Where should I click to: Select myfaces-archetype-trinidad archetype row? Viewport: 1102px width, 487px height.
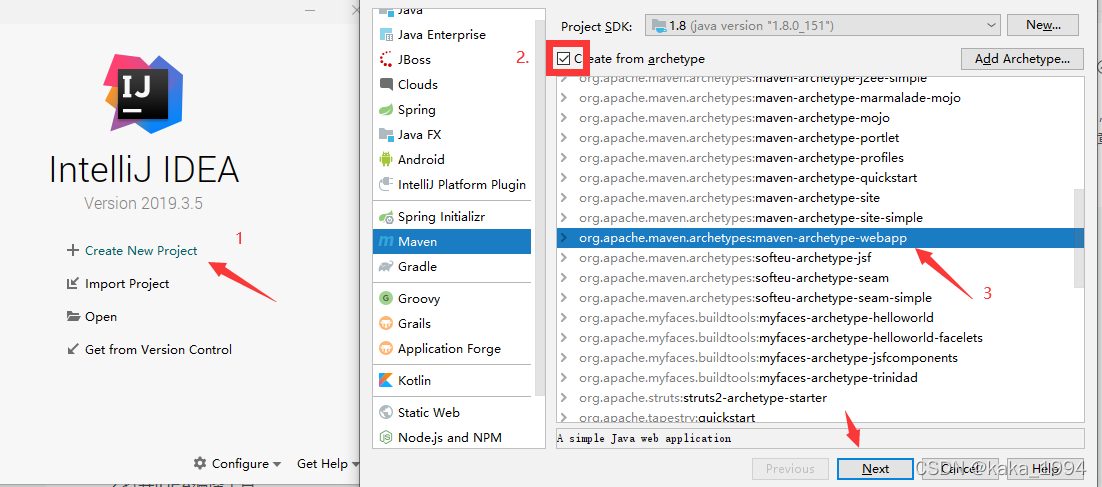coord(815,378)
